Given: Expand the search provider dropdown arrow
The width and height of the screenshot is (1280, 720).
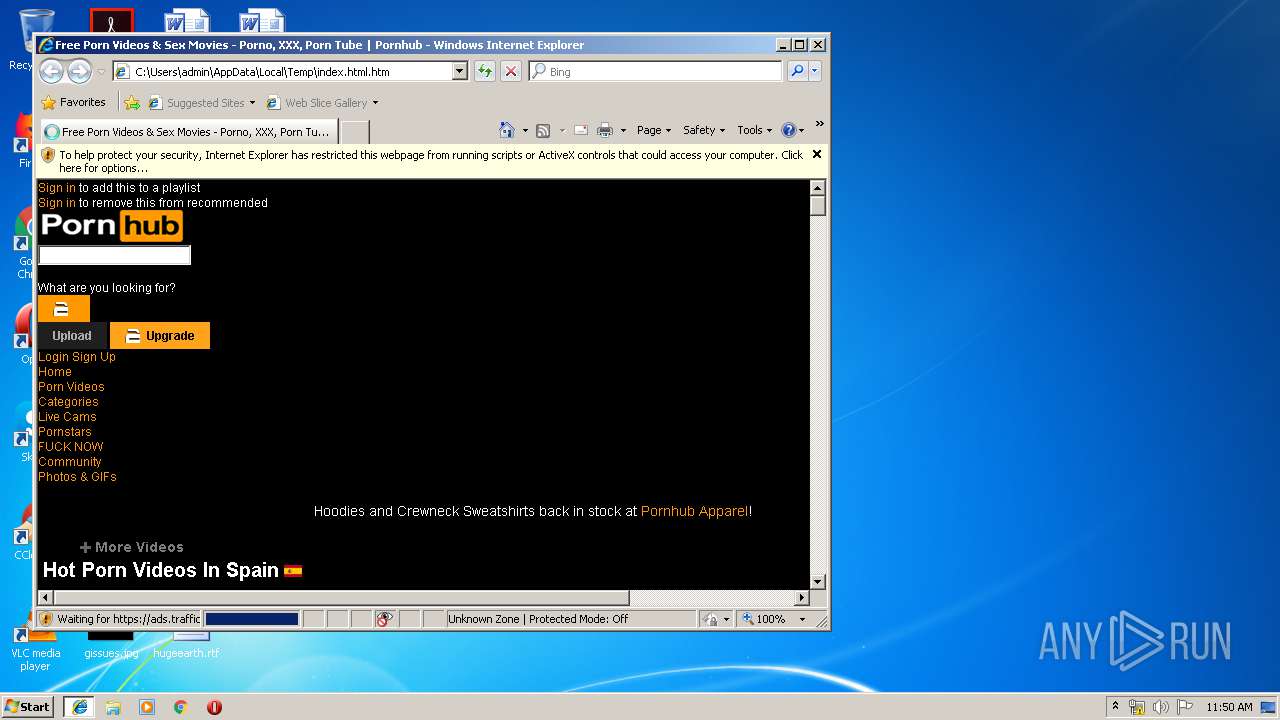Looking at the screenshot, I should (815, 71).
